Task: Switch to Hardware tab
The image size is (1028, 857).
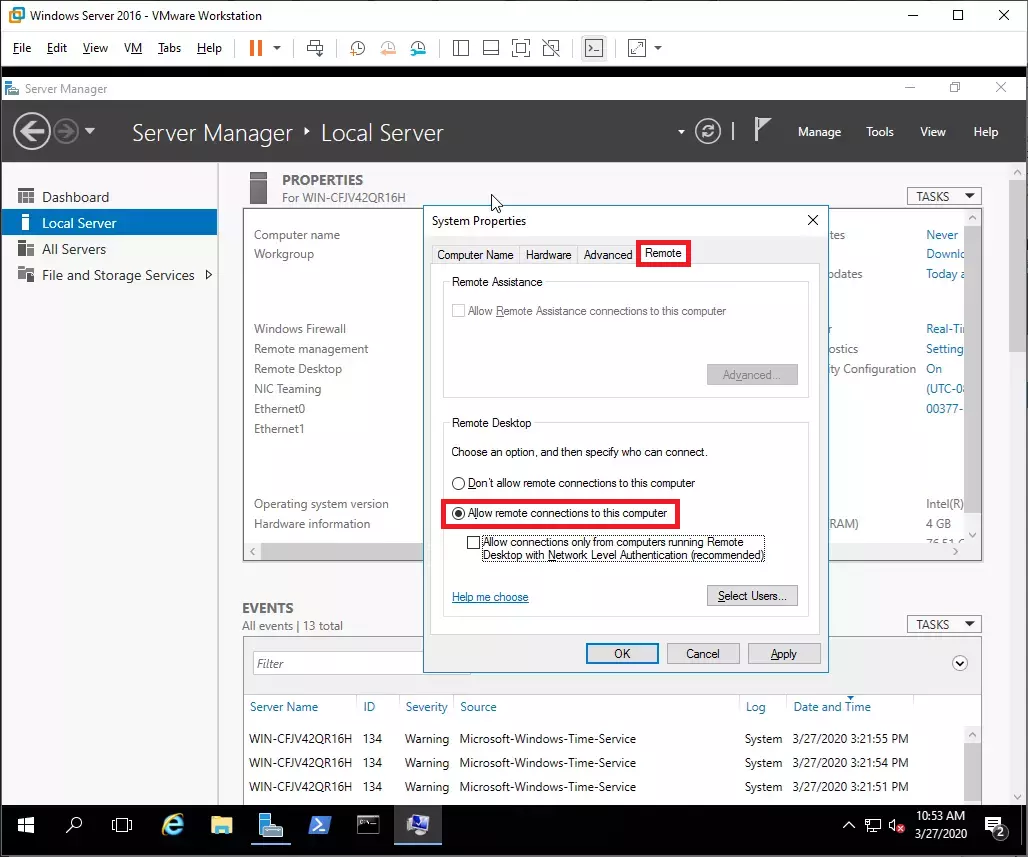Action: point(548,254)
